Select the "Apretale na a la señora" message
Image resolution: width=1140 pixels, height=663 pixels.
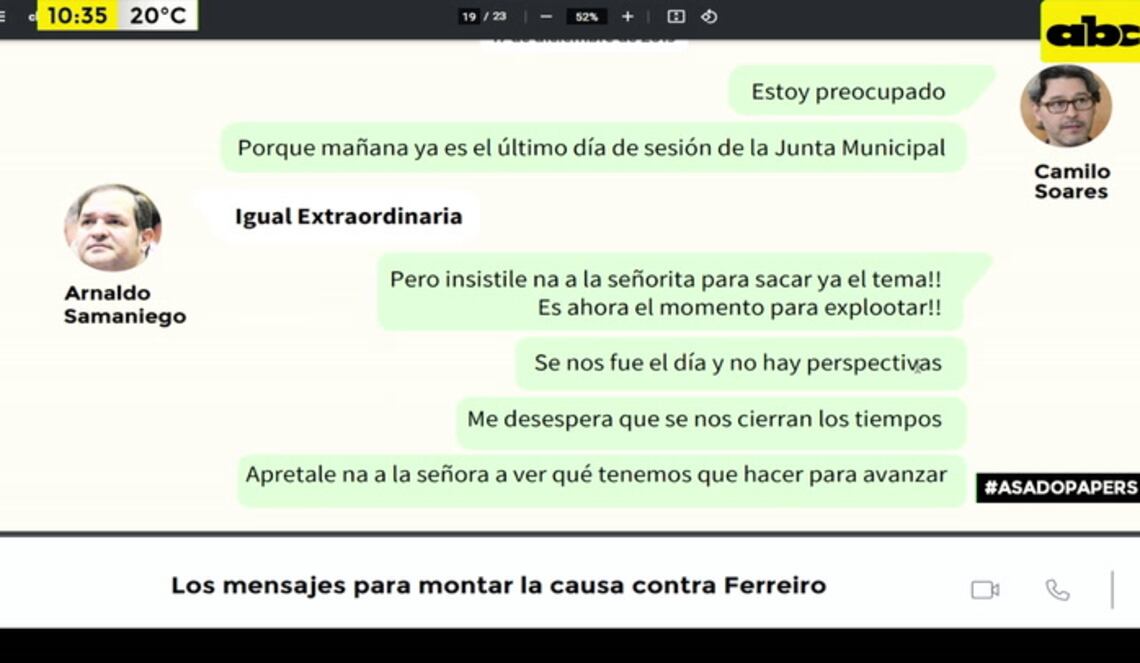point(596,476)
